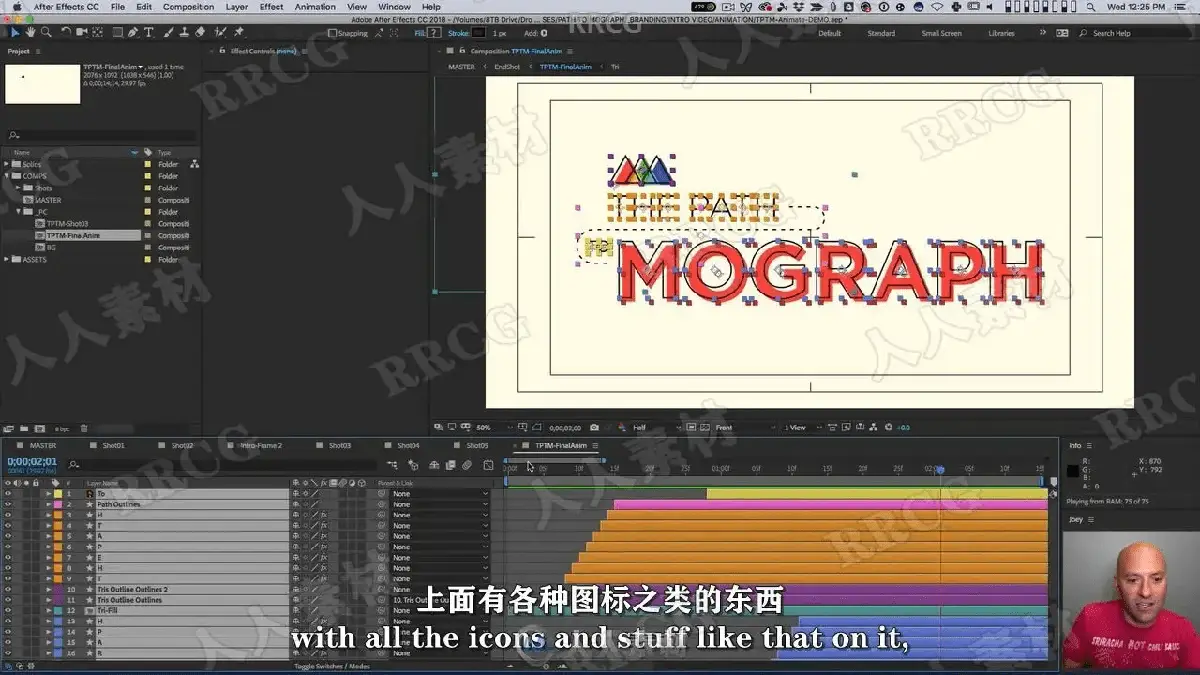Select the Hand tool
1200x675 pixels.
pos(30,32)
